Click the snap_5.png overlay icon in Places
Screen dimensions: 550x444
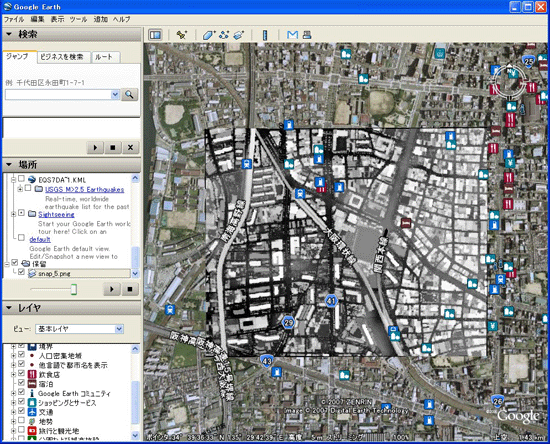[32, 274]
